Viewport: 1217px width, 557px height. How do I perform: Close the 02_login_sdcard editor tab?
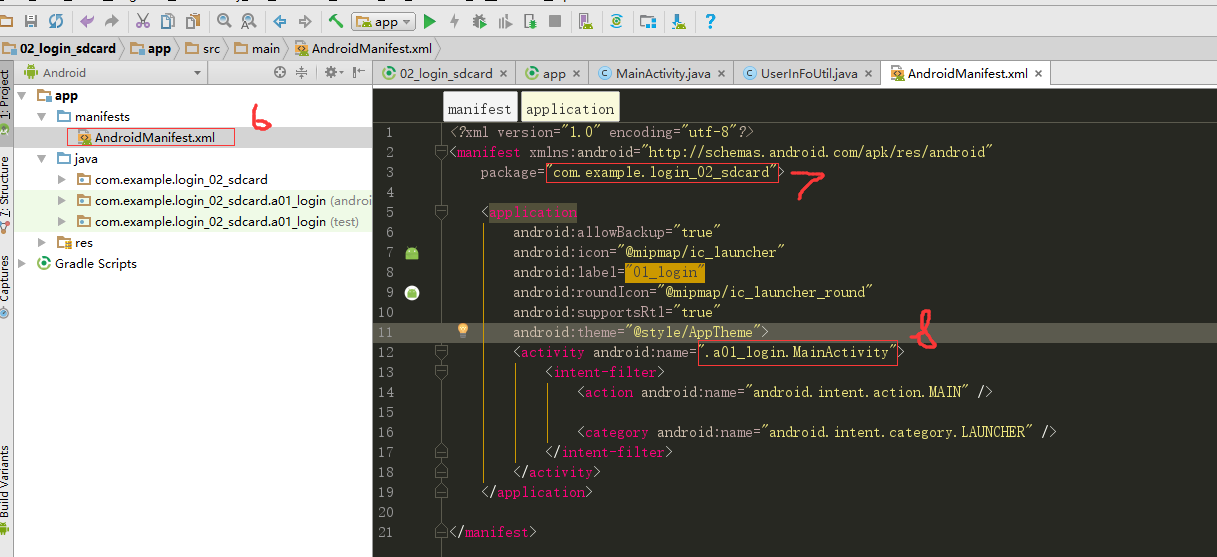coord(503,73)
